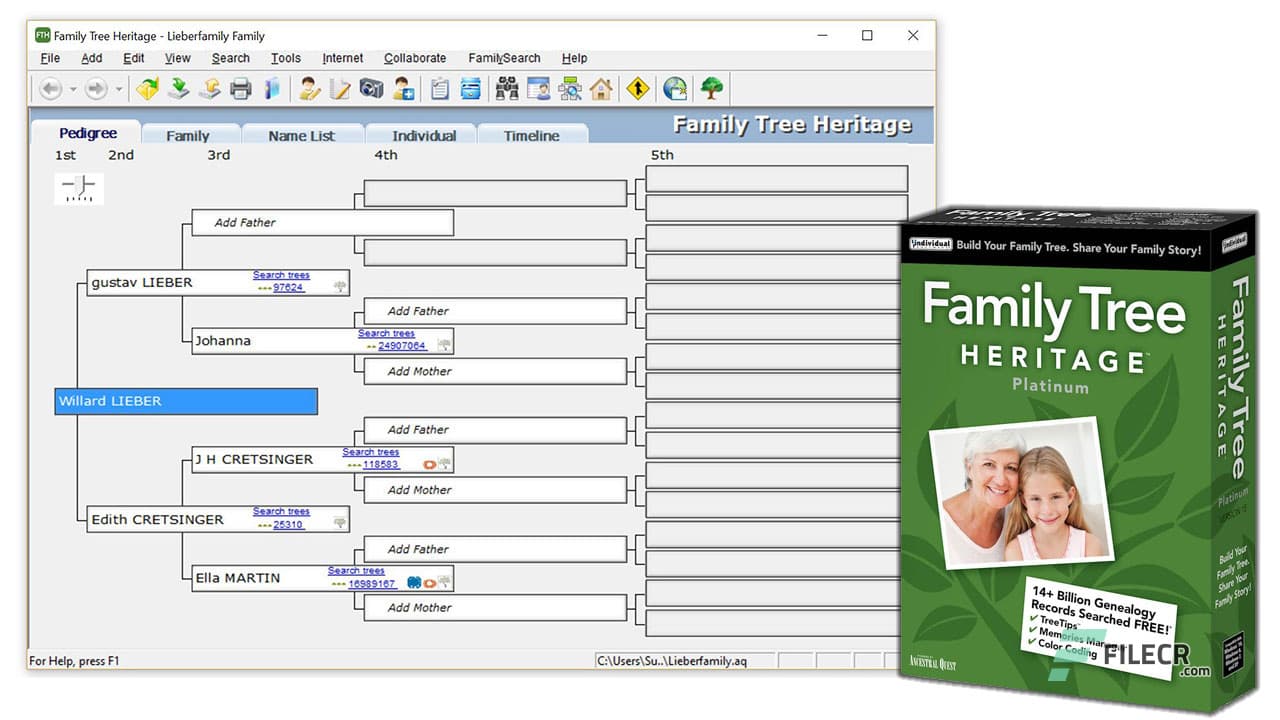Open the back navigation dropdown arrow
The width and height of the screenshot is (1280, 720).
(x=71, y=89)
